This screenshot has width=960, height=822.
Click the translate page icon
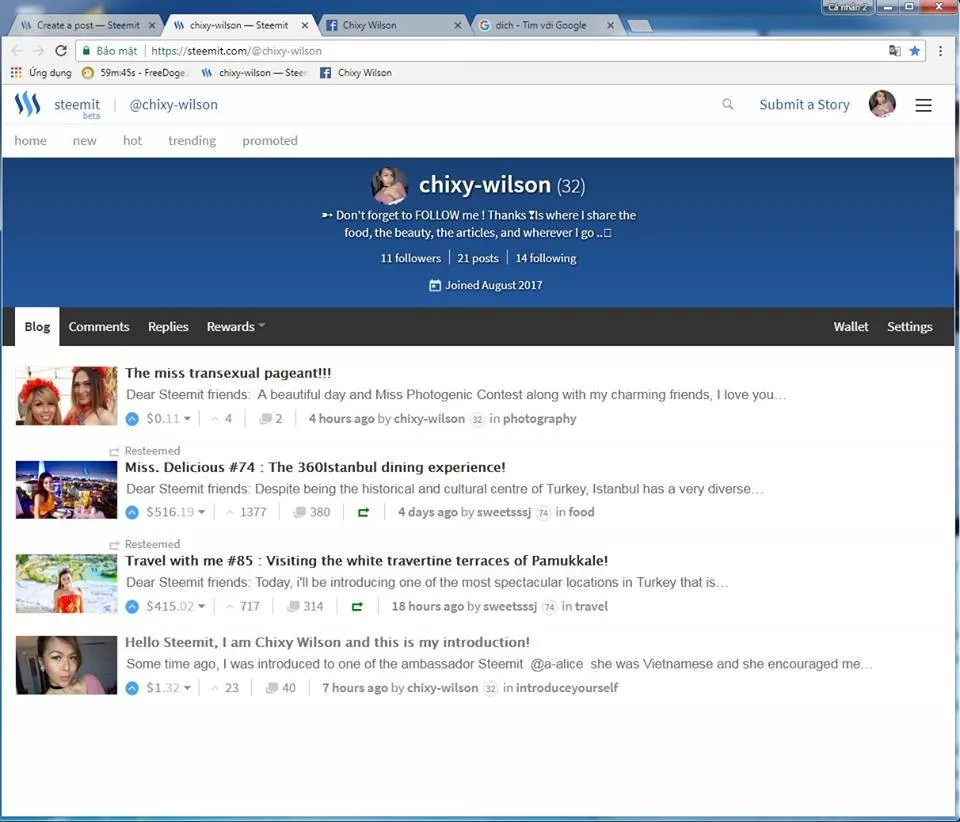coord(894,51)
